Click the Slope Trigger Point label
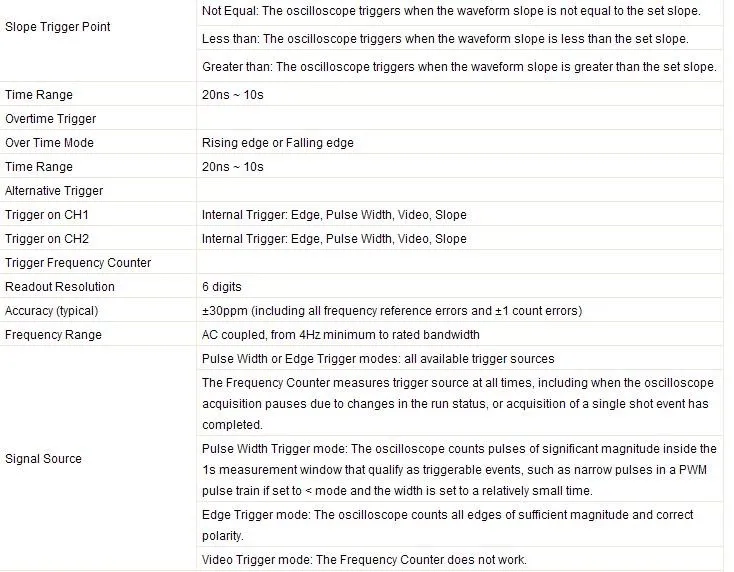Viewport: 734px width, 572px height. click(58, 27)
